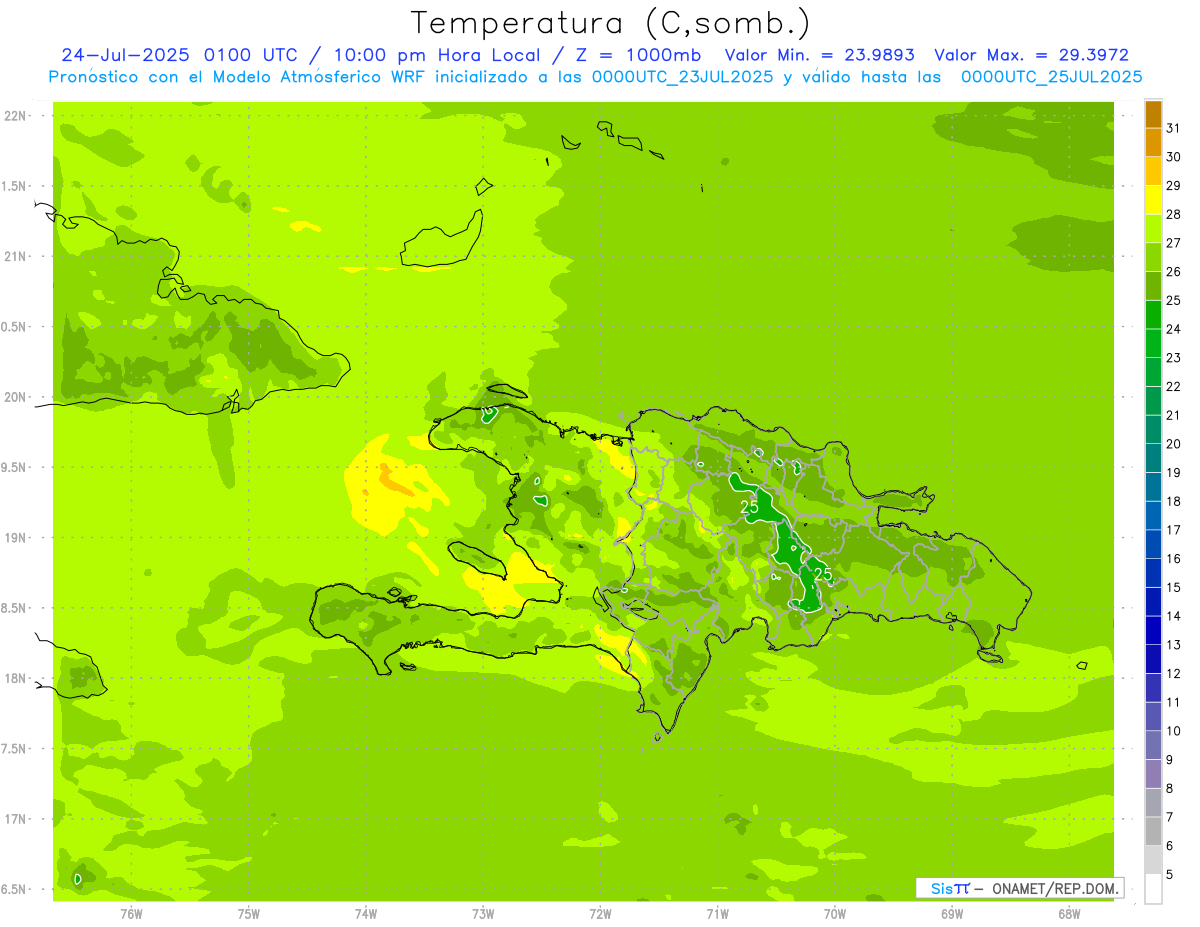Click the legend scale value "28"

click(1174, 214)
